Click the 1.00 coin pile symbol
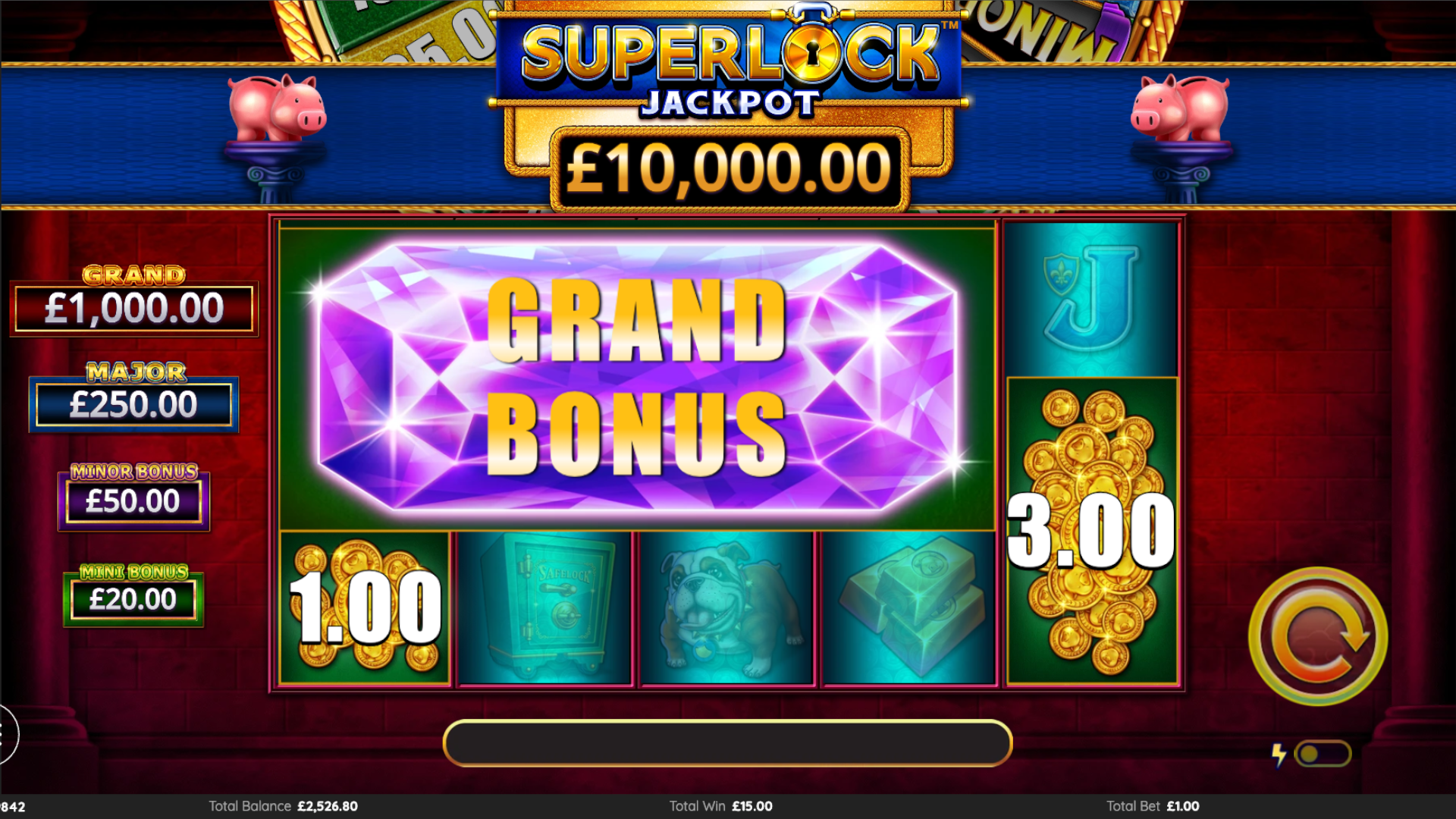 (x=365, y=608)
